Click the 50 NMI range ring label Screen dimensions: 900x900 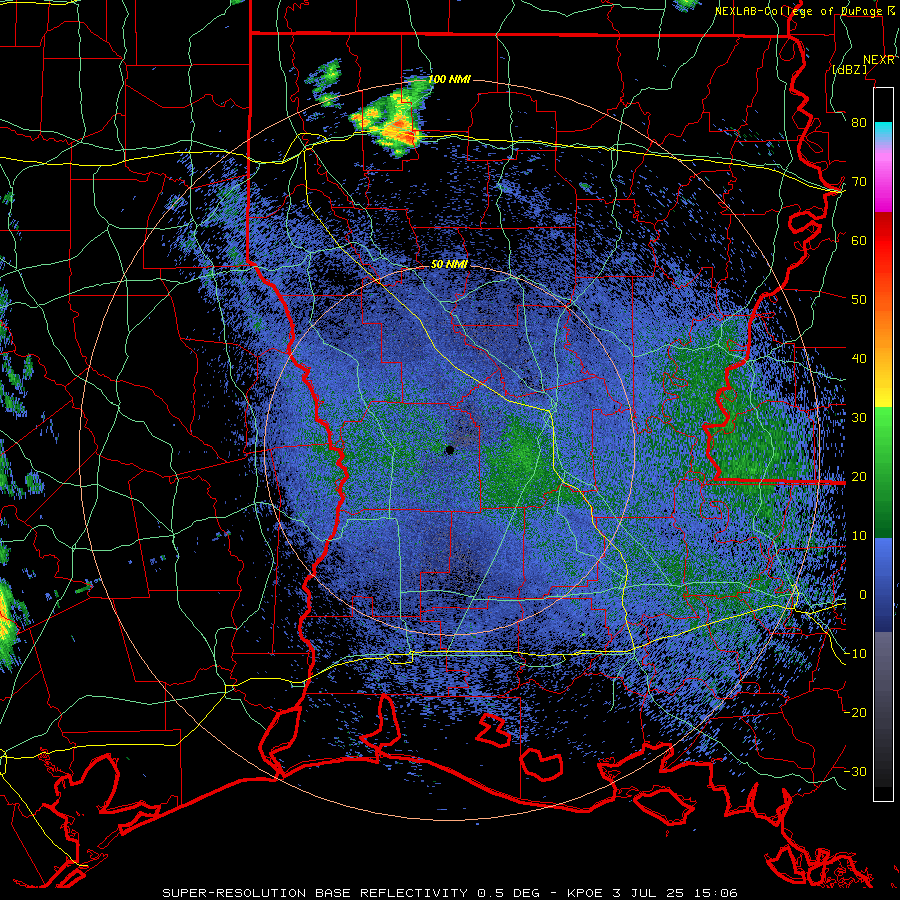click(x=449, y=264)
